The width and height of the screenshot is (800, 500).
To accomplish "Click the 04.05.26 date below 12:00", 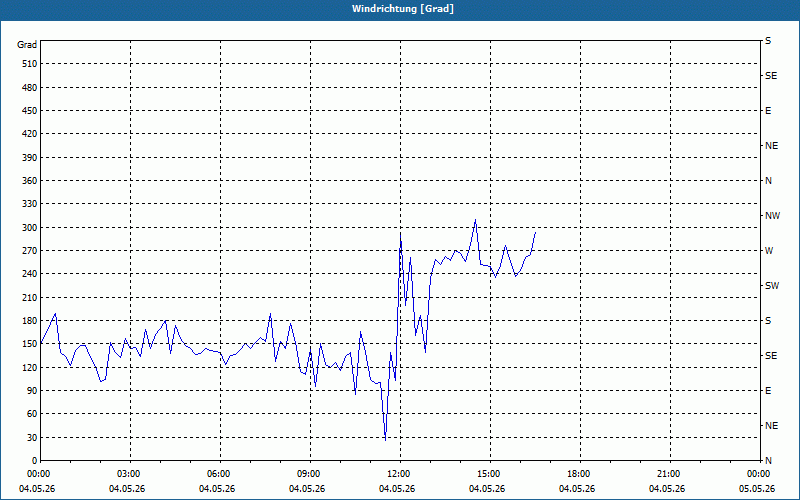I will pos(396,489).
